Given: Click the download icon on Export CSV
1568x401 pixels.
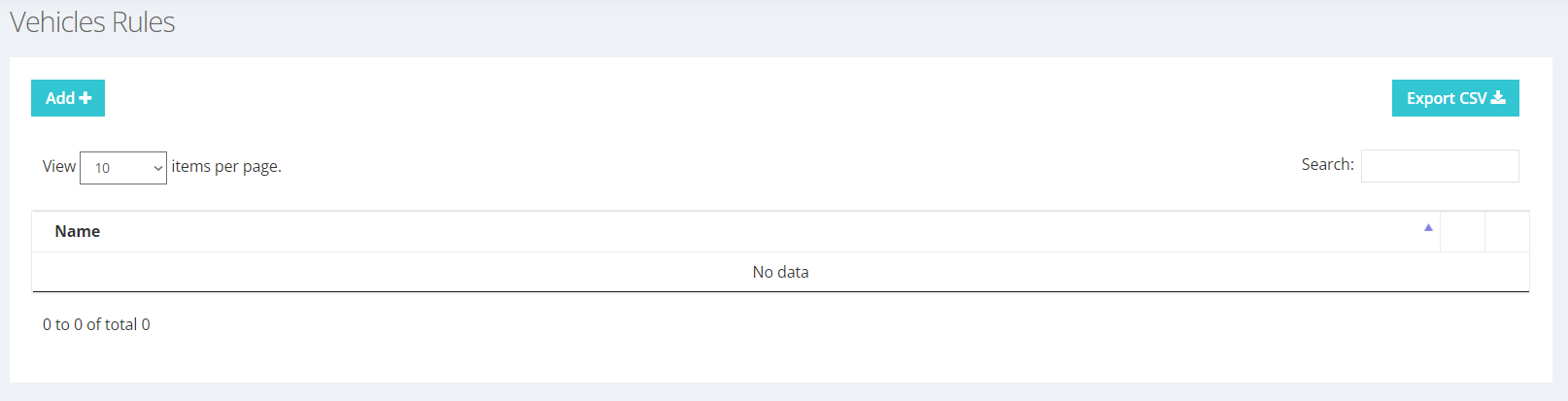Looking at the screenshot, I should (1498, 98).
